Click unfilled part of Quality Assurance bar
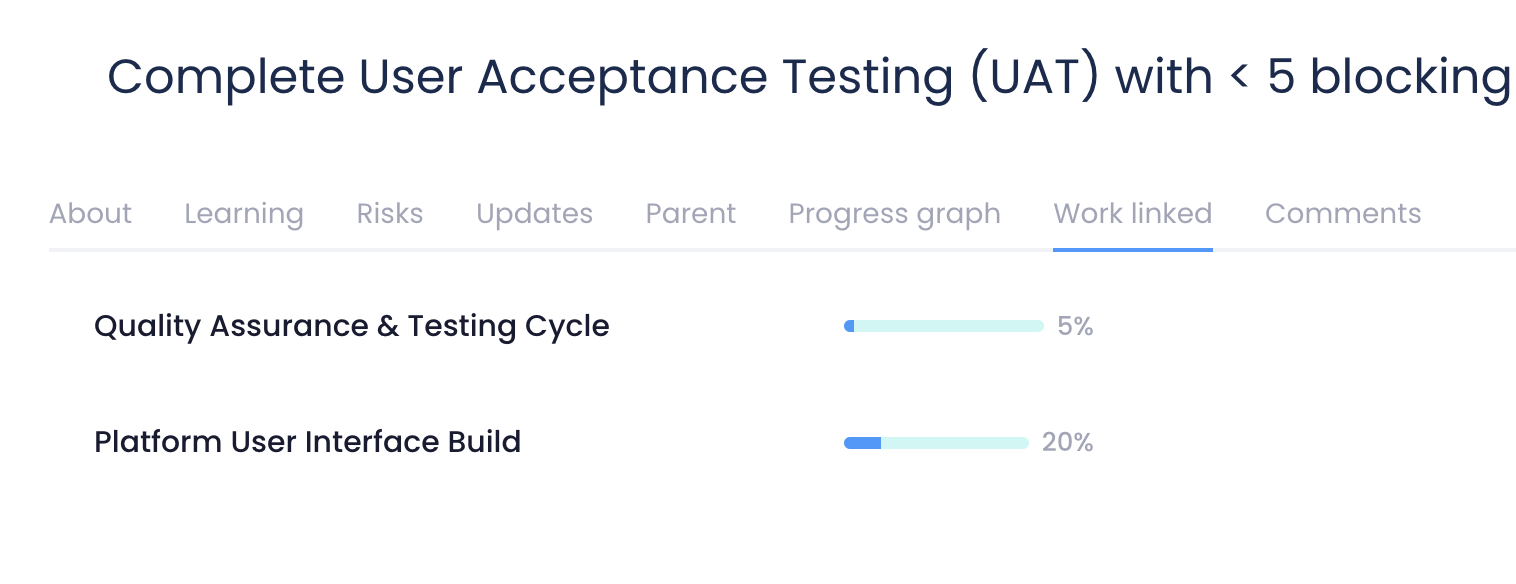 pos(950,326)
